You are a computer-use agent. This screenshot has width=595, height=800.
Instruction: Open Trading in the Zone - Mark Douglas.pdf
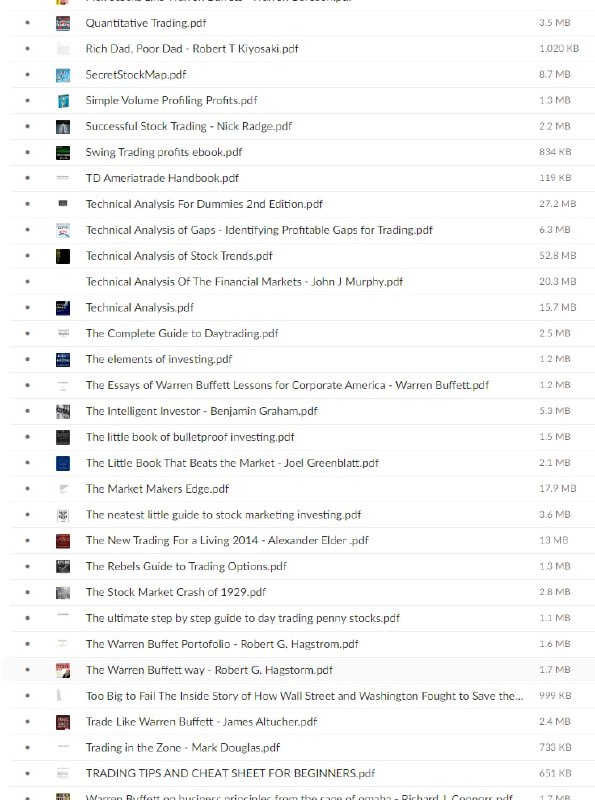click(183, 748)
